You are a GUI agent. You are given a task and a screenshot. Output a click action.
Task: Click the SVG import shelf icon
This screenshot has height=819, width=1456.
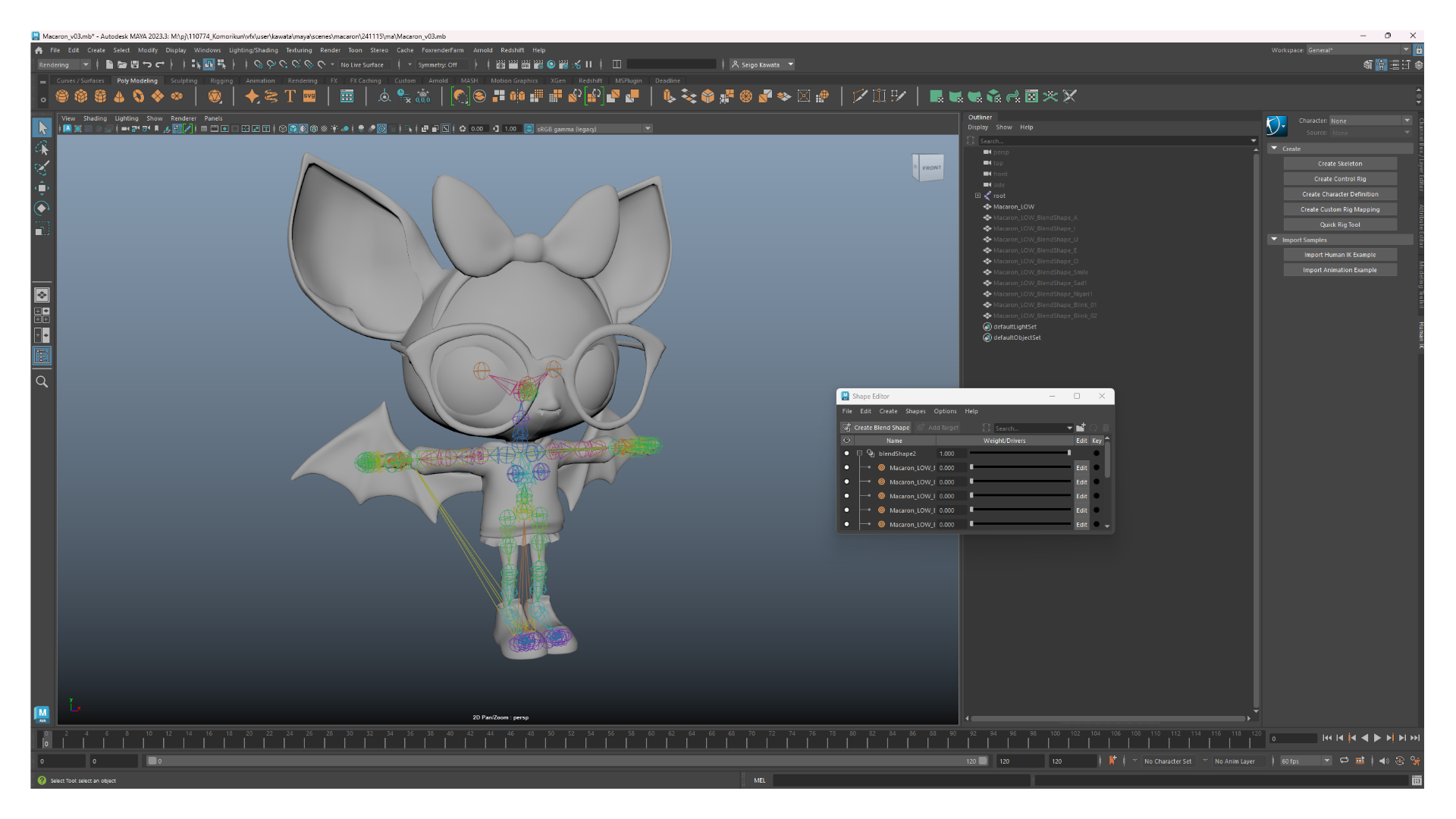point(309,96)
